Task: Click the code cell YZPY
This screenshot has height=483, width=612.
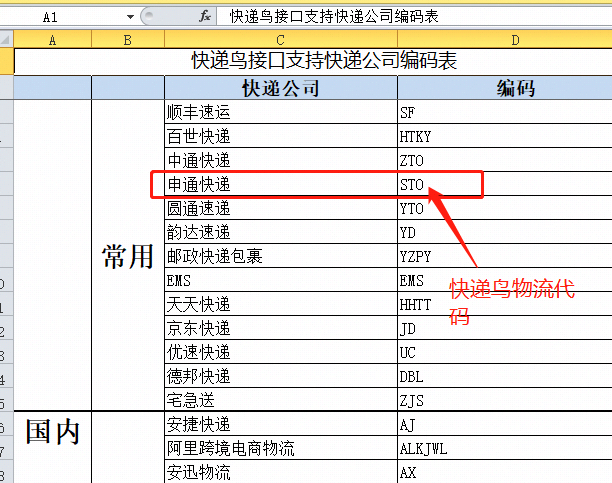Action: pyautogui.click(x=505, y=256)
